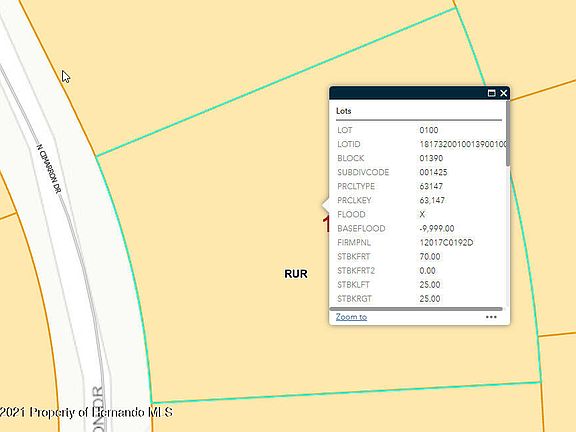Click the LOTID field label

coord(349,144)
